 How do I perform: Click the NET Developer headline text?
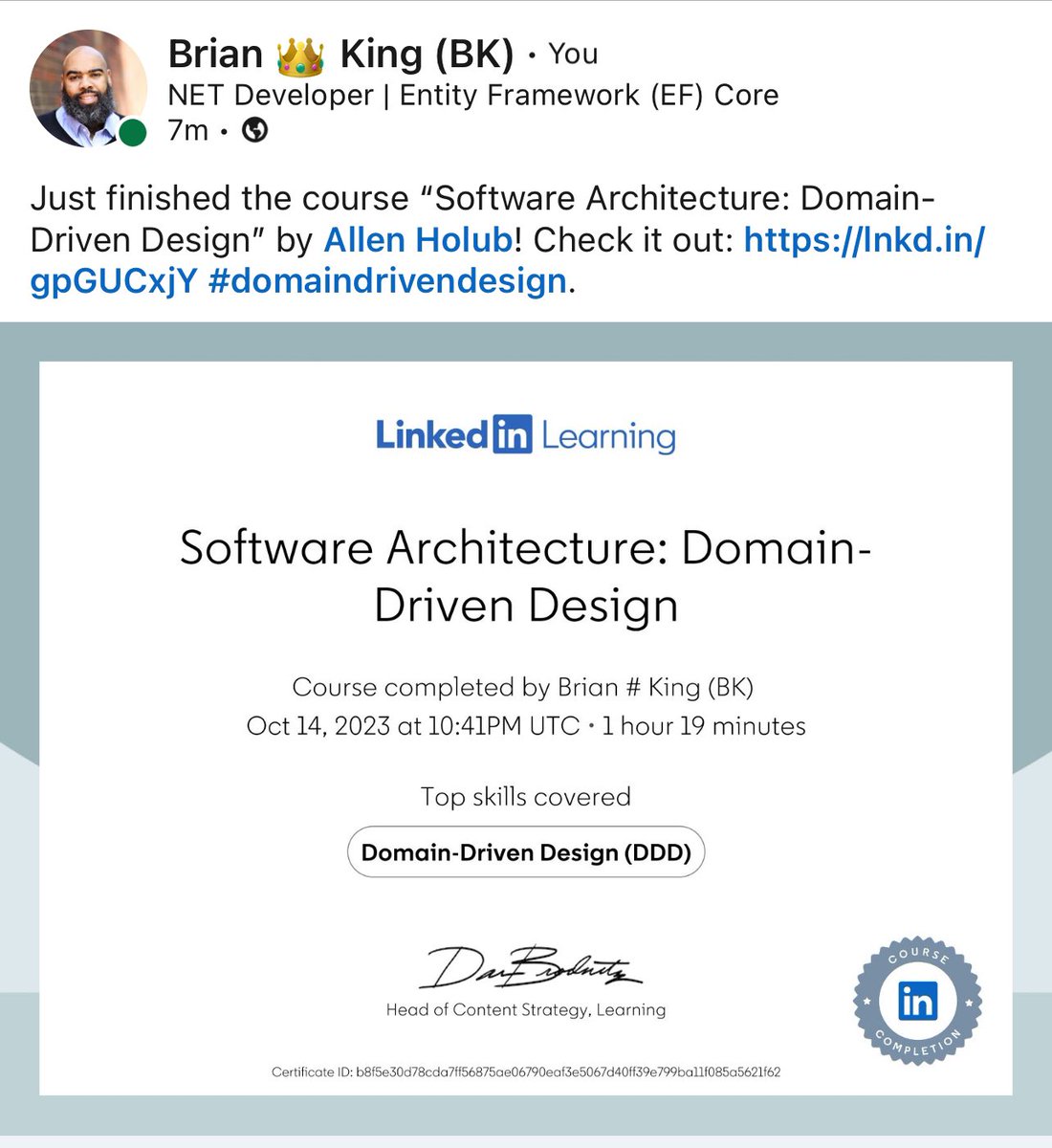tap(473, 95)
